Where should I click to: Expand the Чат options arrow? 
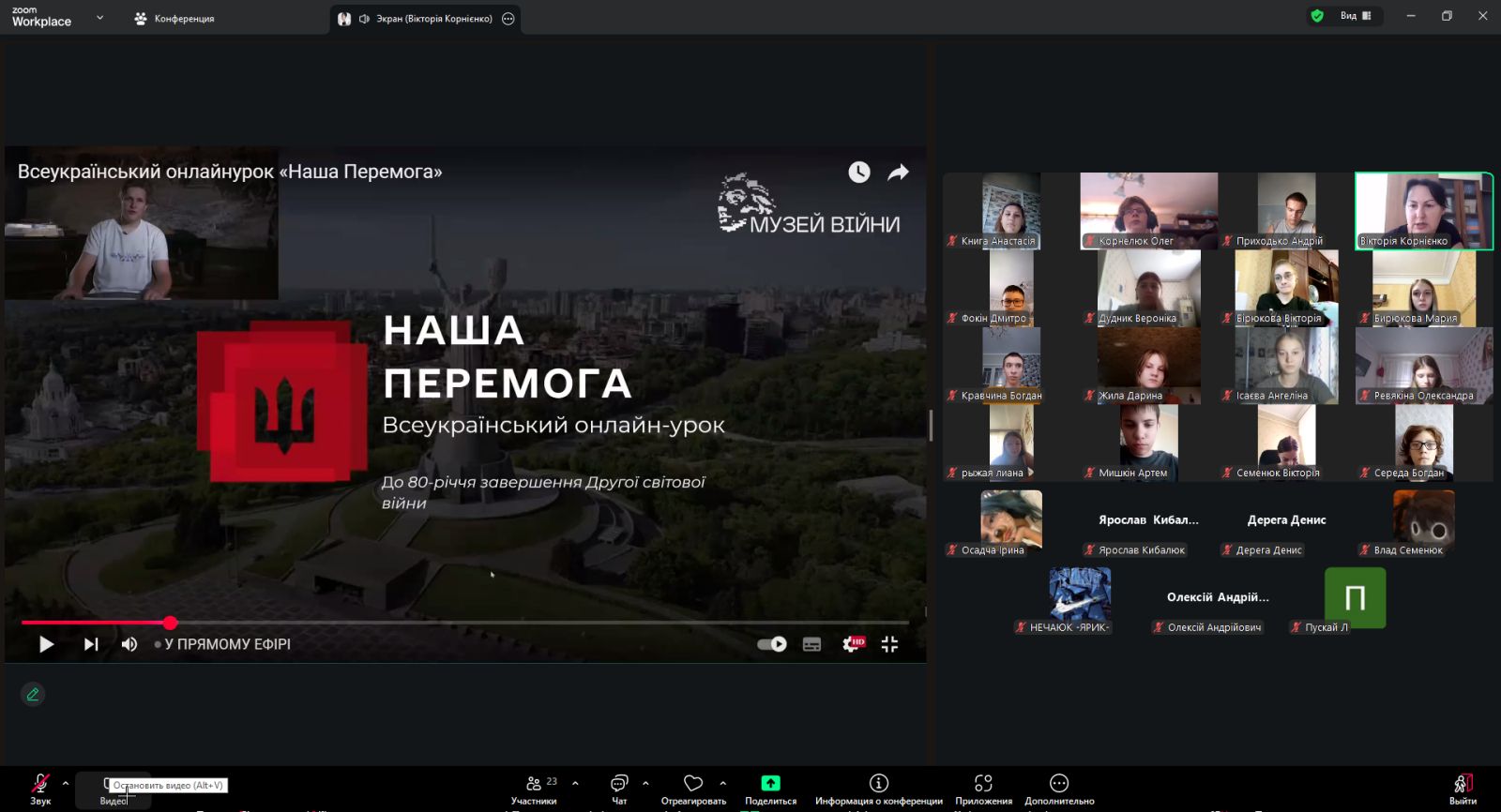645,783
